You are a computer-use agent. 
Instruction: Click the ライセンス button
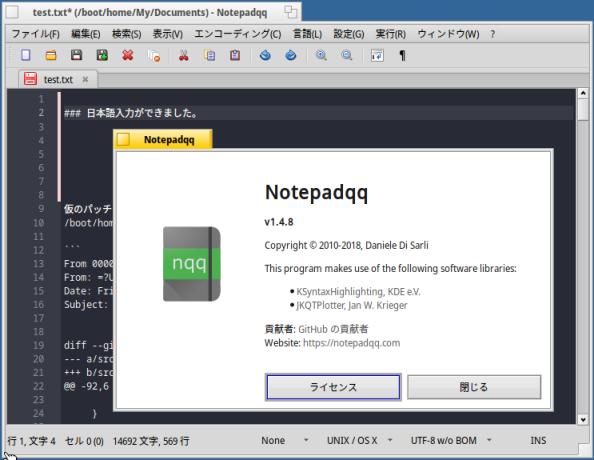pos(333,387)
